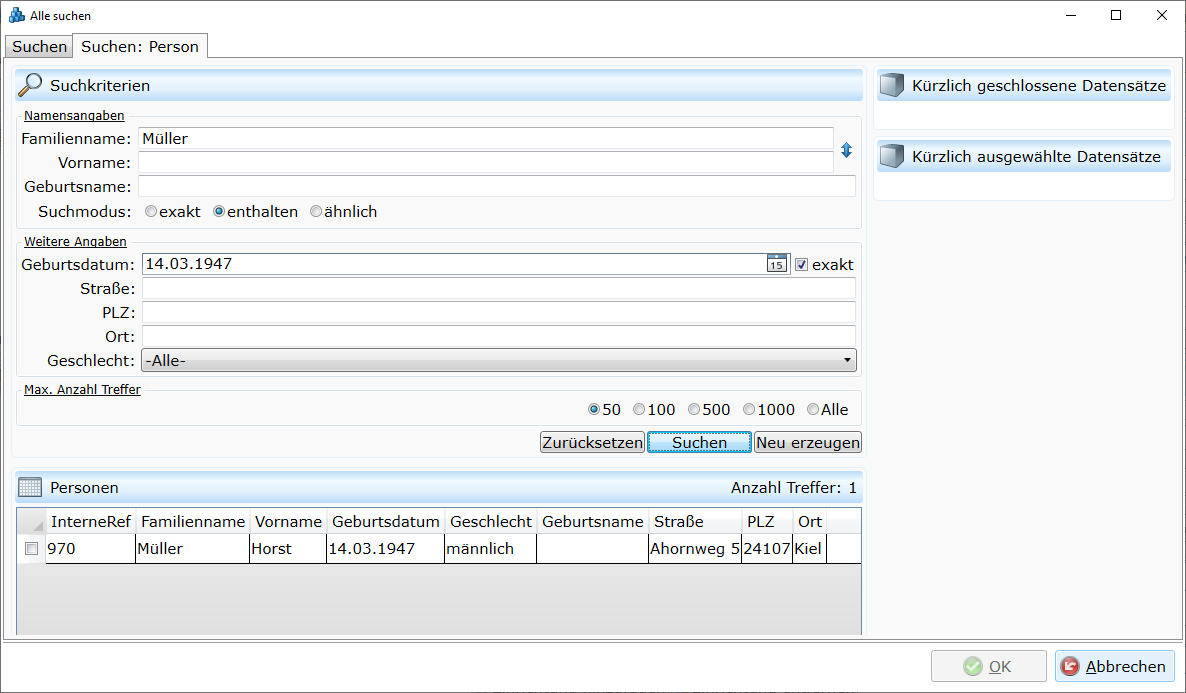Click into the Vorname input field
1186x693 pixels.
(x=485, y=163)
